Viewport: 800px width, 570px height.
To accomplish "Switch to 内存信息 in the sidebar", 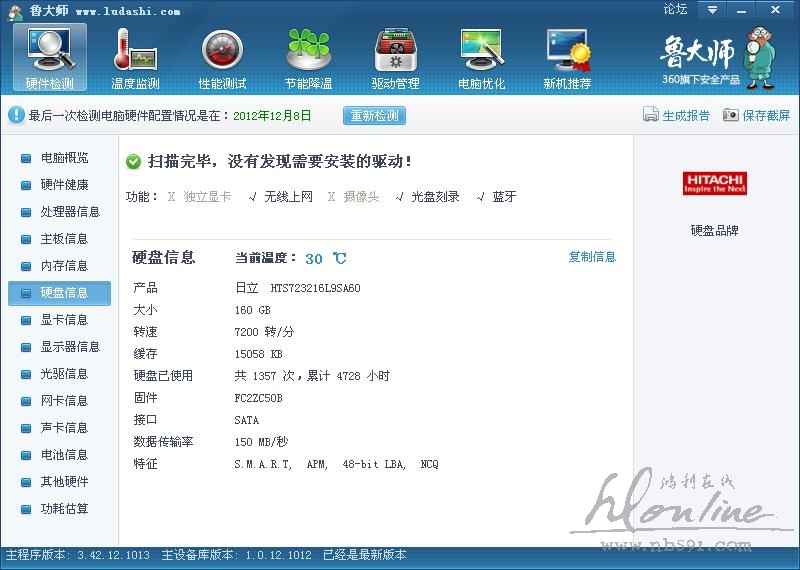I will 64,266.
